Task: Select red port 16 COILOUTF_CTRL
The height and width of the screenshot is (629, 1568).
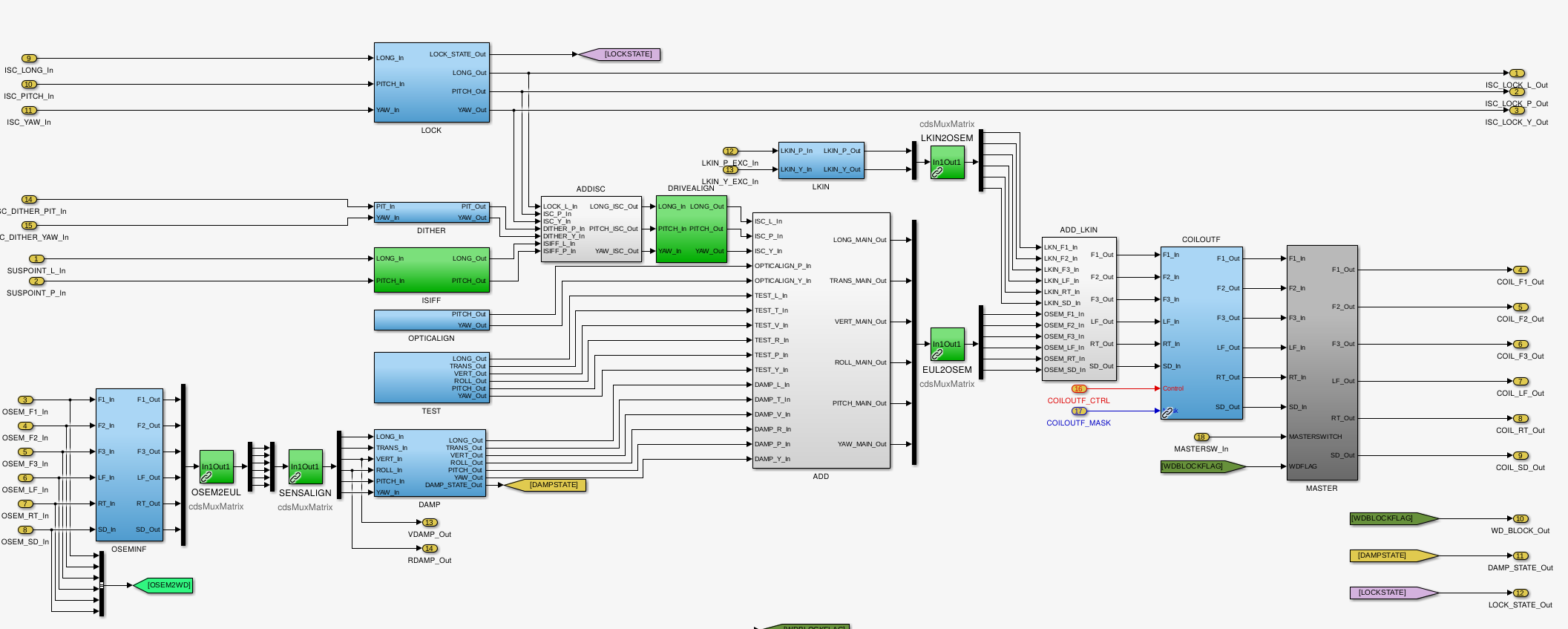Action: pos(1079,388)
